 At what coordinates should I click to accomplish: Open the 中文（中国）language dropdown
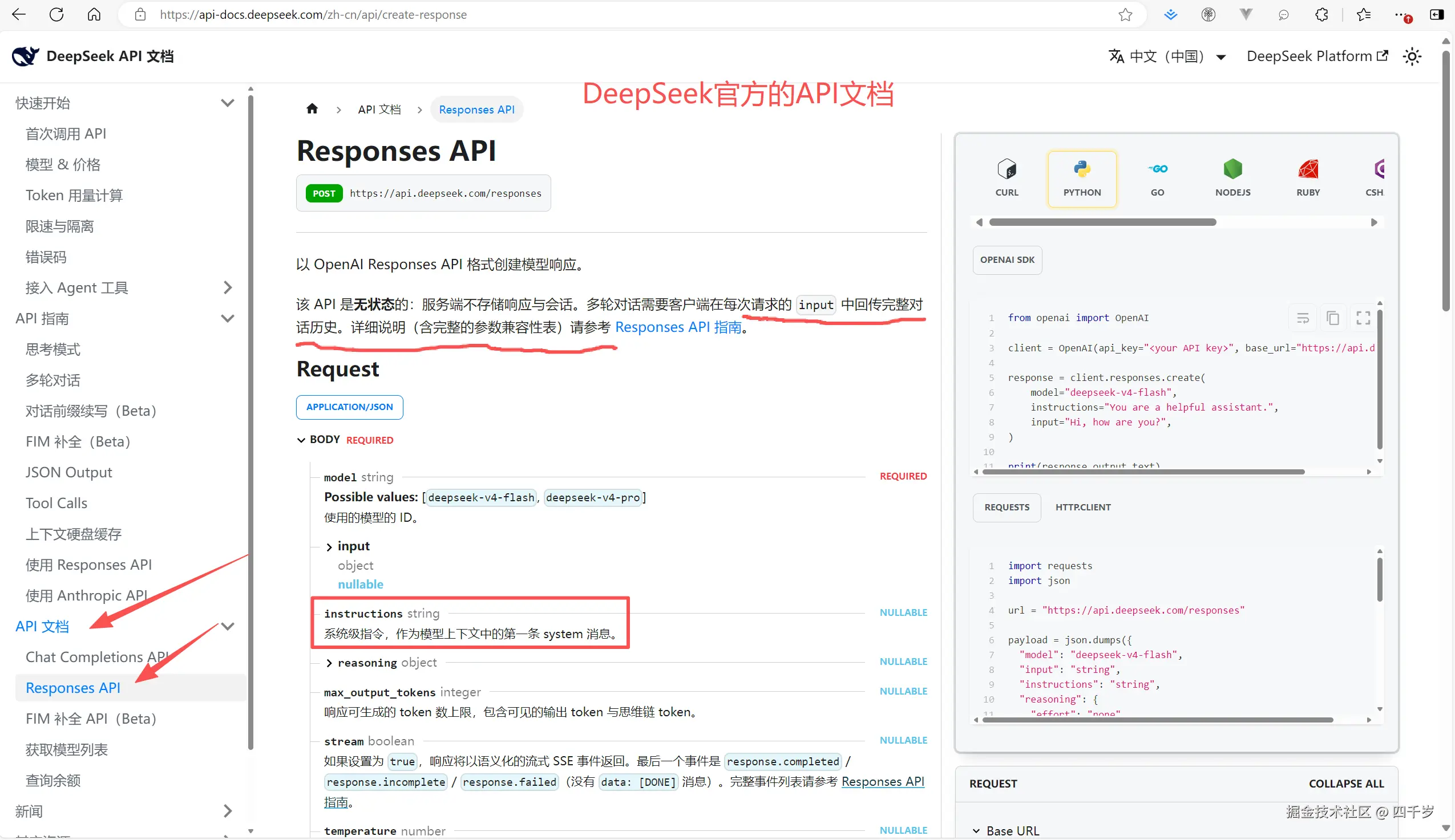(x=1167, y=56)
